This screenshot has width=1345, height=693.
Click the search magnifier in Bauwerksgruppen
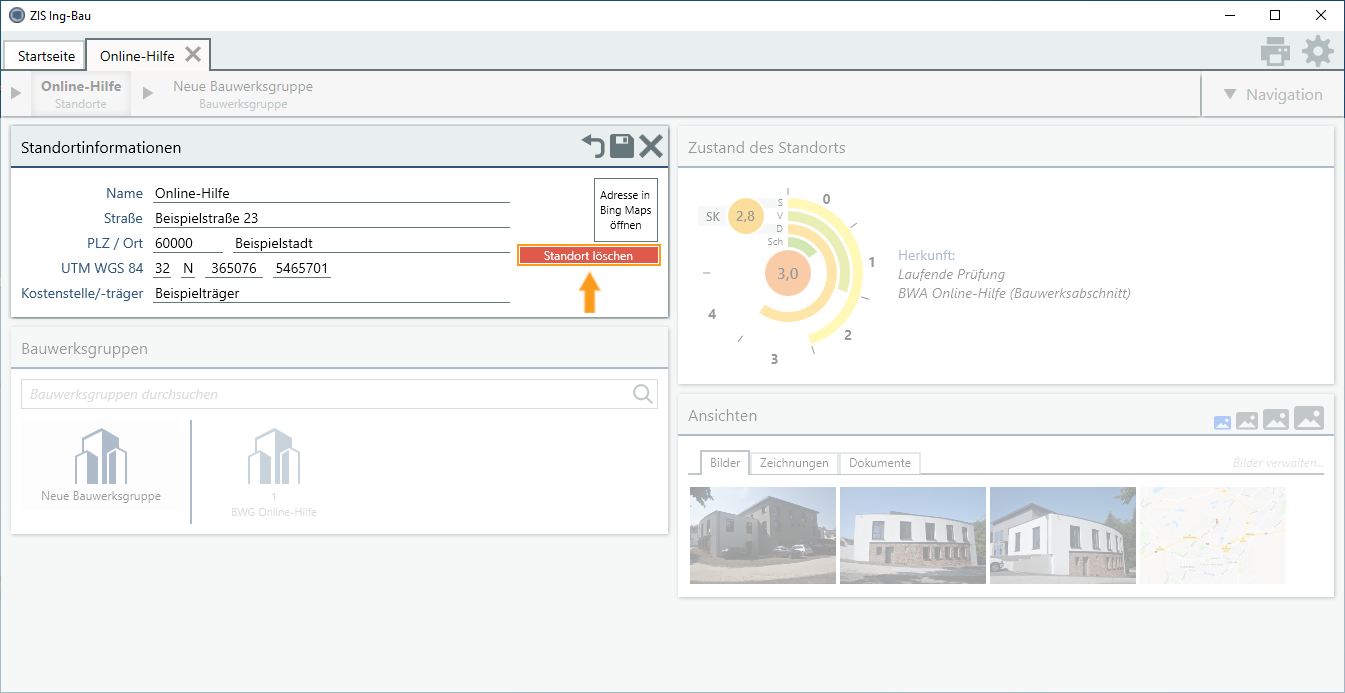coord(643,394)
